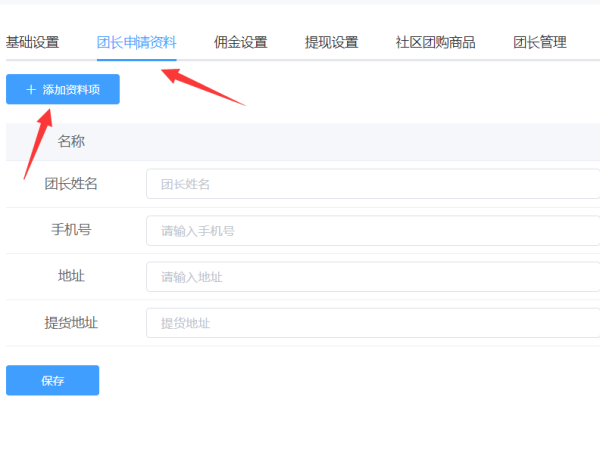Open the 佣金设置 tab

tap(240, 43)
